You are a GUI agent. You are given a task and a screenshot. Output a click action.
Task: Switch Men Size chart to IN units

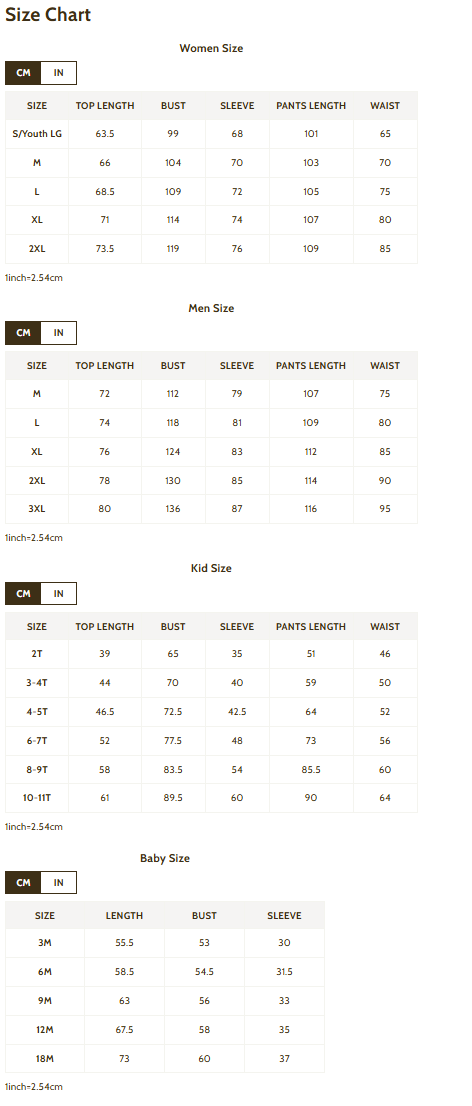point(59,333)
